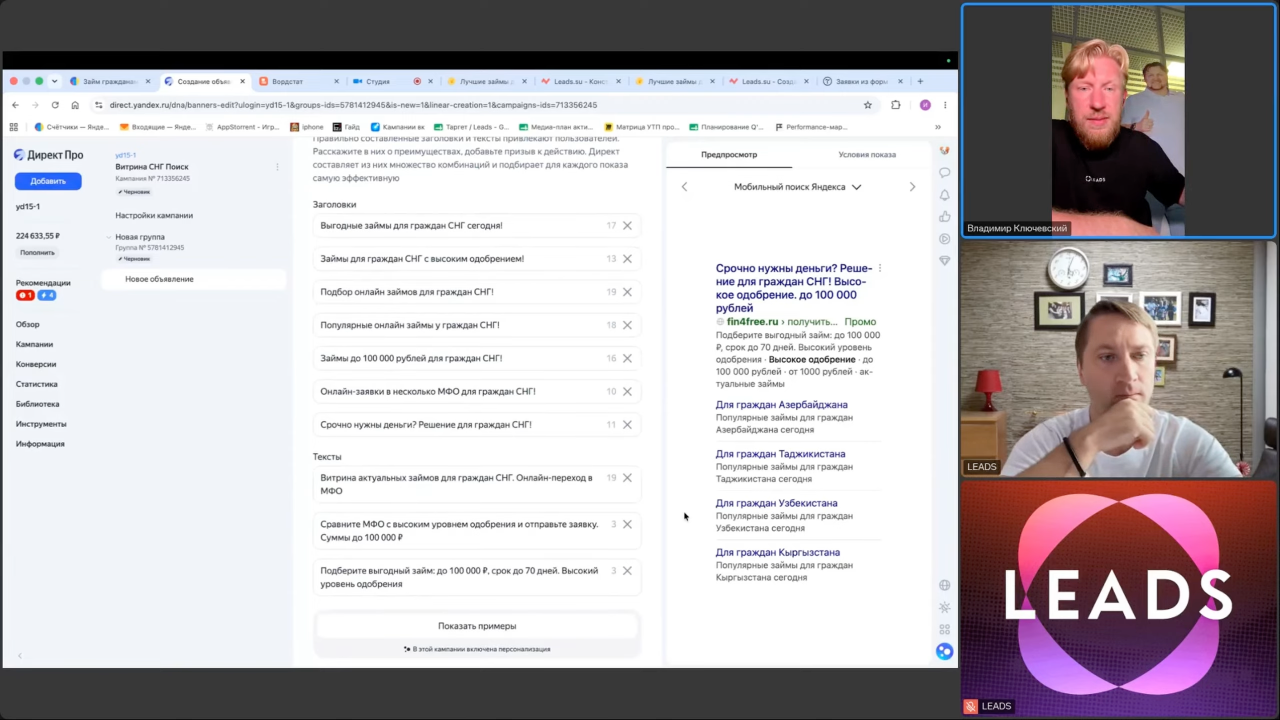The width and height of the screenshot is (1280, 720).
Task: Open the globe language icon in right sidebar
Action: coord(944,585)
